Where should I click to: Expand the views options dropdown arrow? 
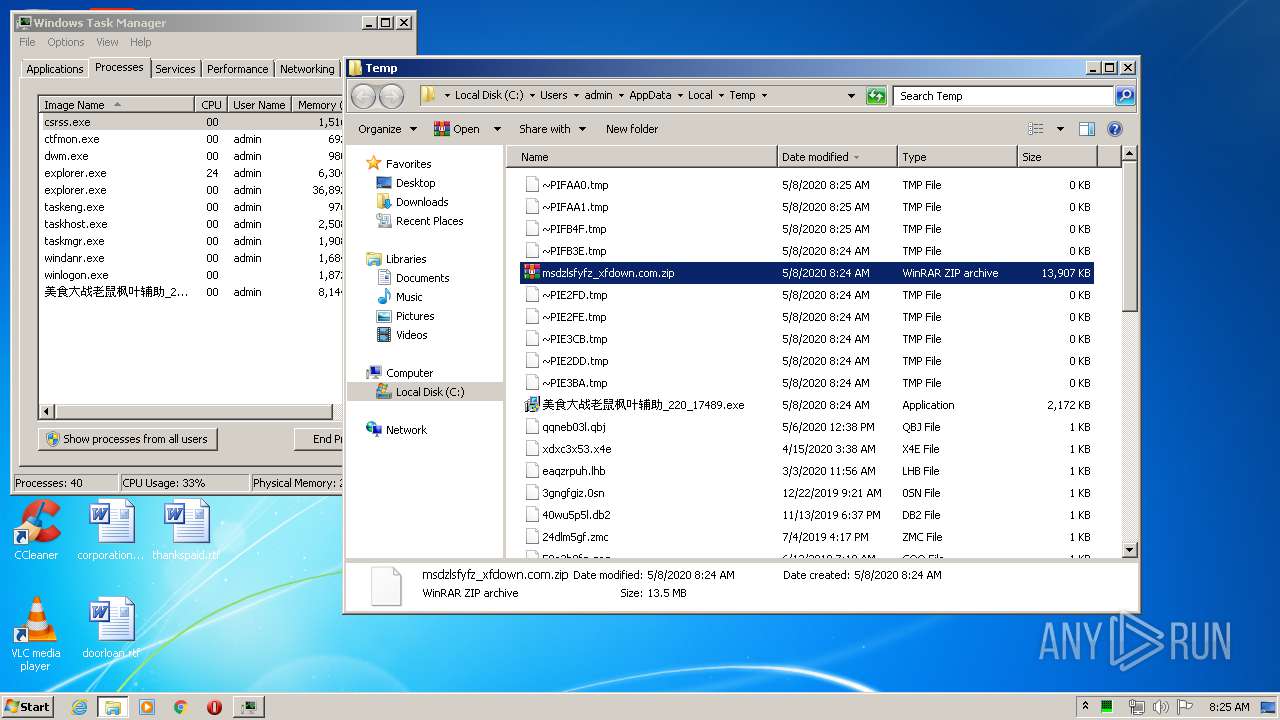(1060, 129)
